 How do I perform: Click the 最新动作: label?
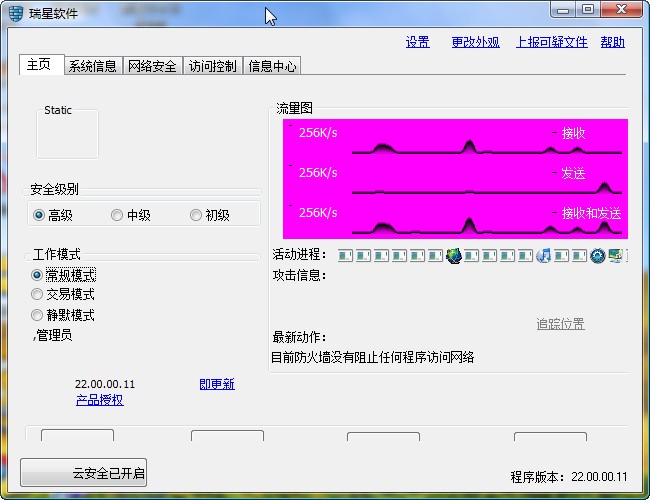click(x=299, y=337)
